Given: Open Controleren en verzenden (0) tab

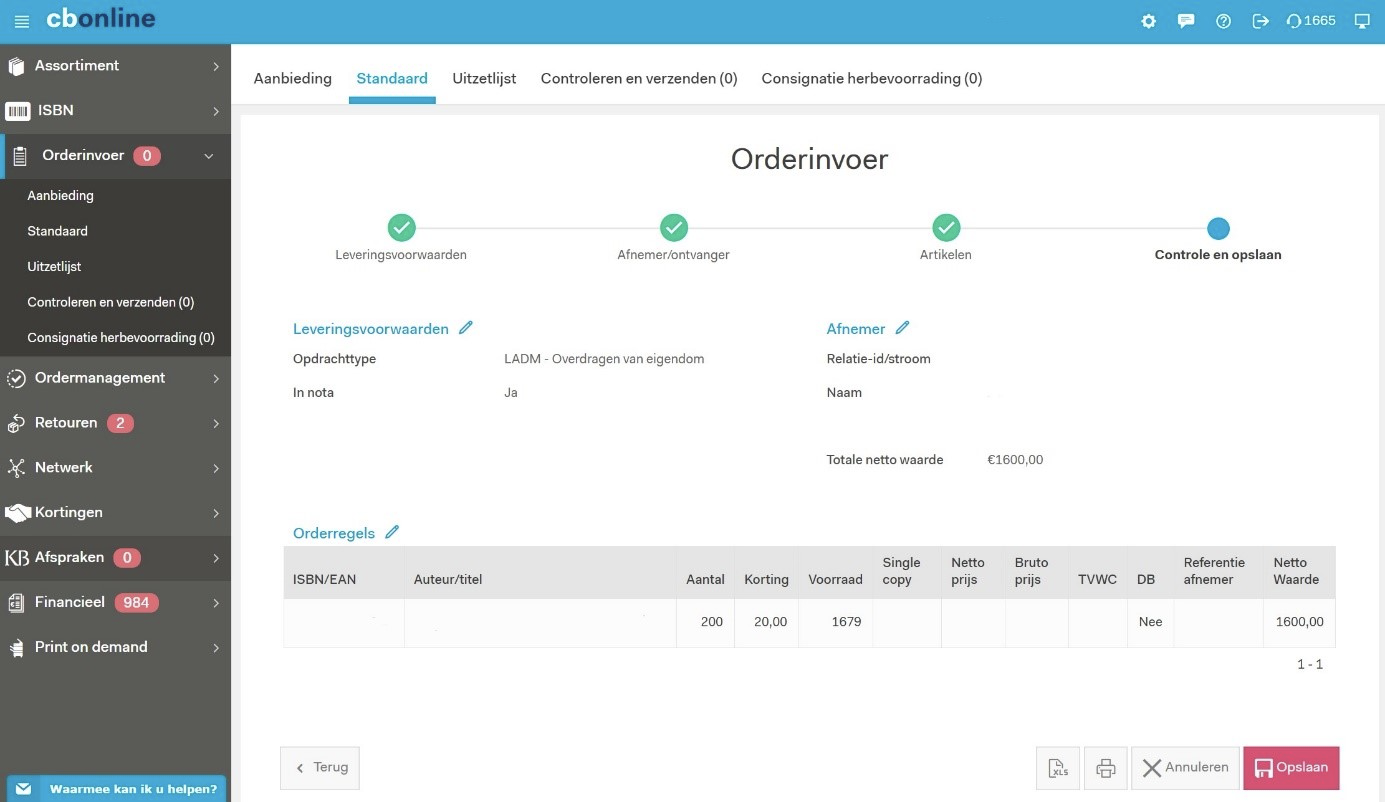Looking at the screenshot, I should 639,78.
